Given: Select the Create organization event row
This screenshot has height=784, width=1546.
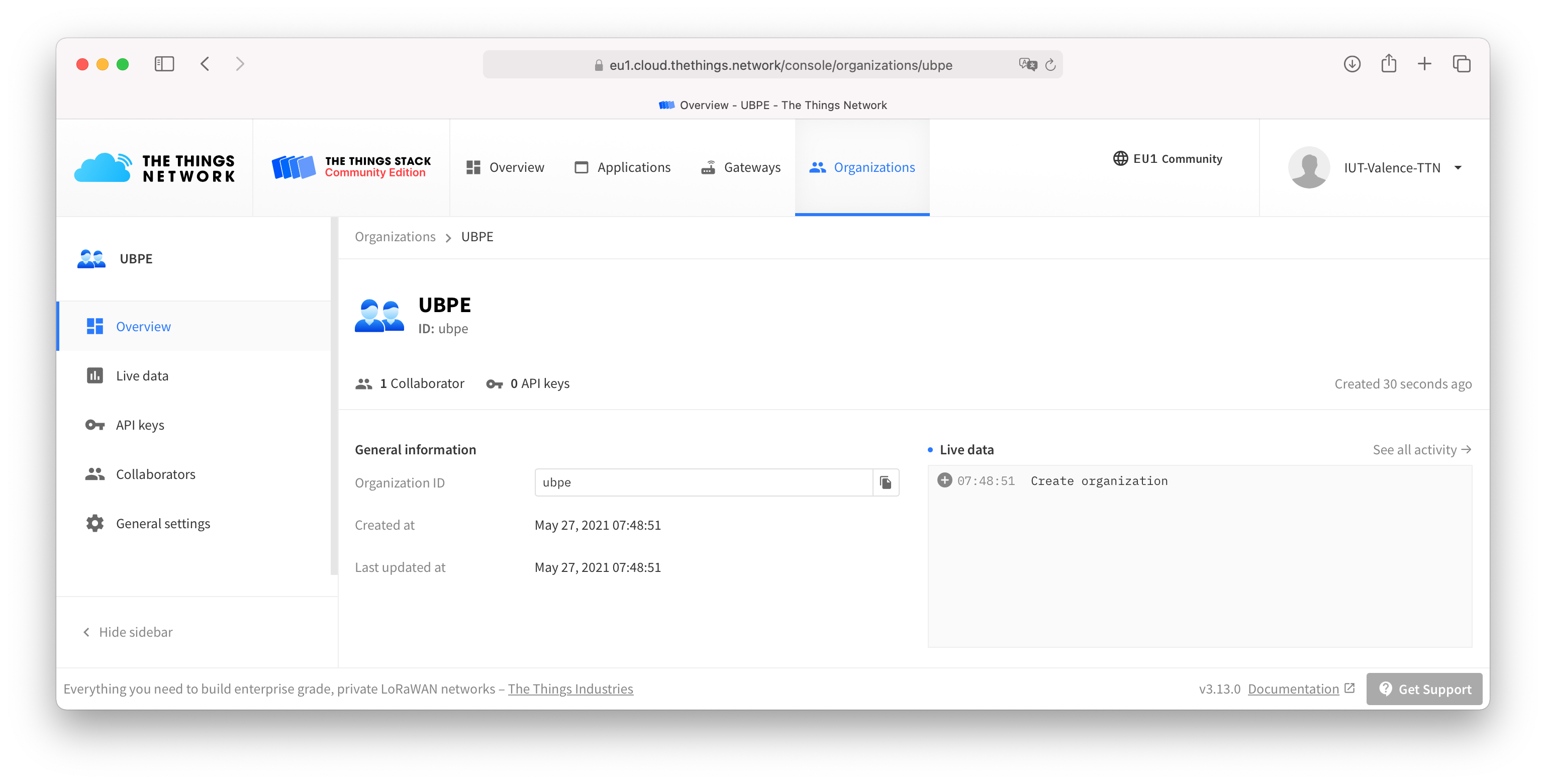Looking at the screenshot, I should tap(1199, 480).
